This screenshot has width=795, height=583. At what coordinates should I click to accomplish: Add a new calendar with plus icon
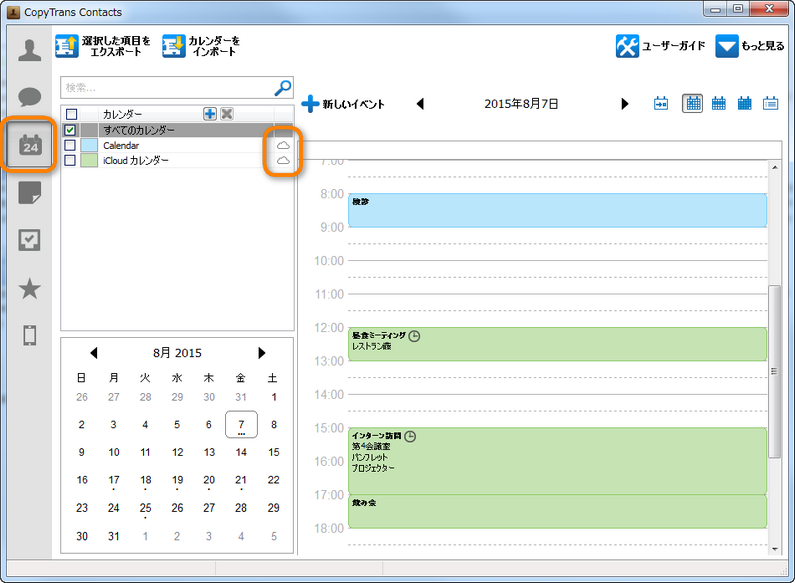[210, 114]
